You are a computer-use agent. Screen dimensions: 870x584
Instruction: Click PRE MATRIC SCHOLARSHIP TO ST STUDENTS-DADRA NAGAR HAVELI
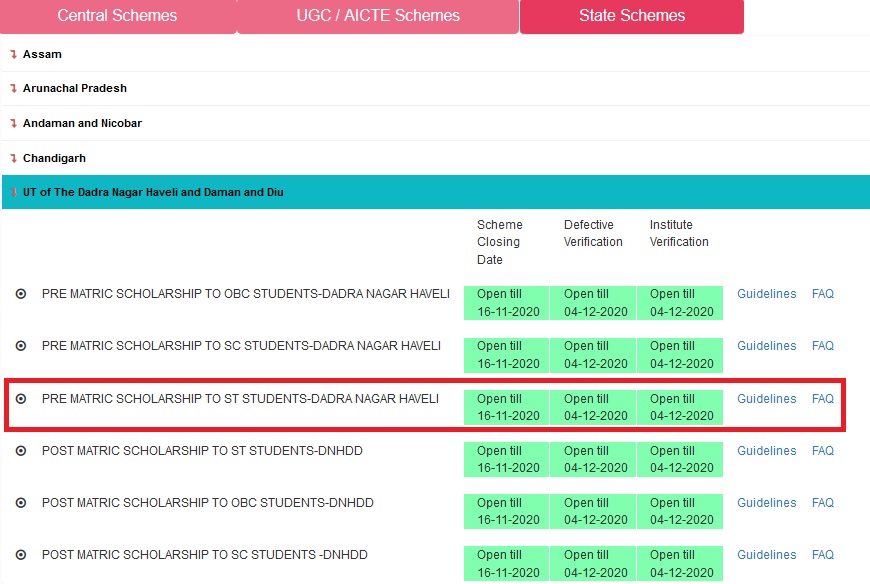coord(240,399)
